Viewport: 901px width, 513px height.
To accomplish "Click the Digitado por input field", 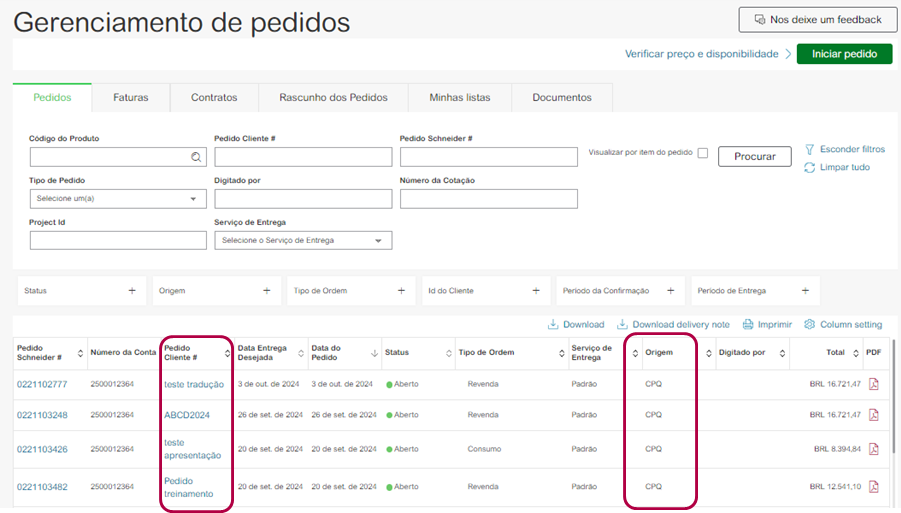I will (x=303, y=199).
